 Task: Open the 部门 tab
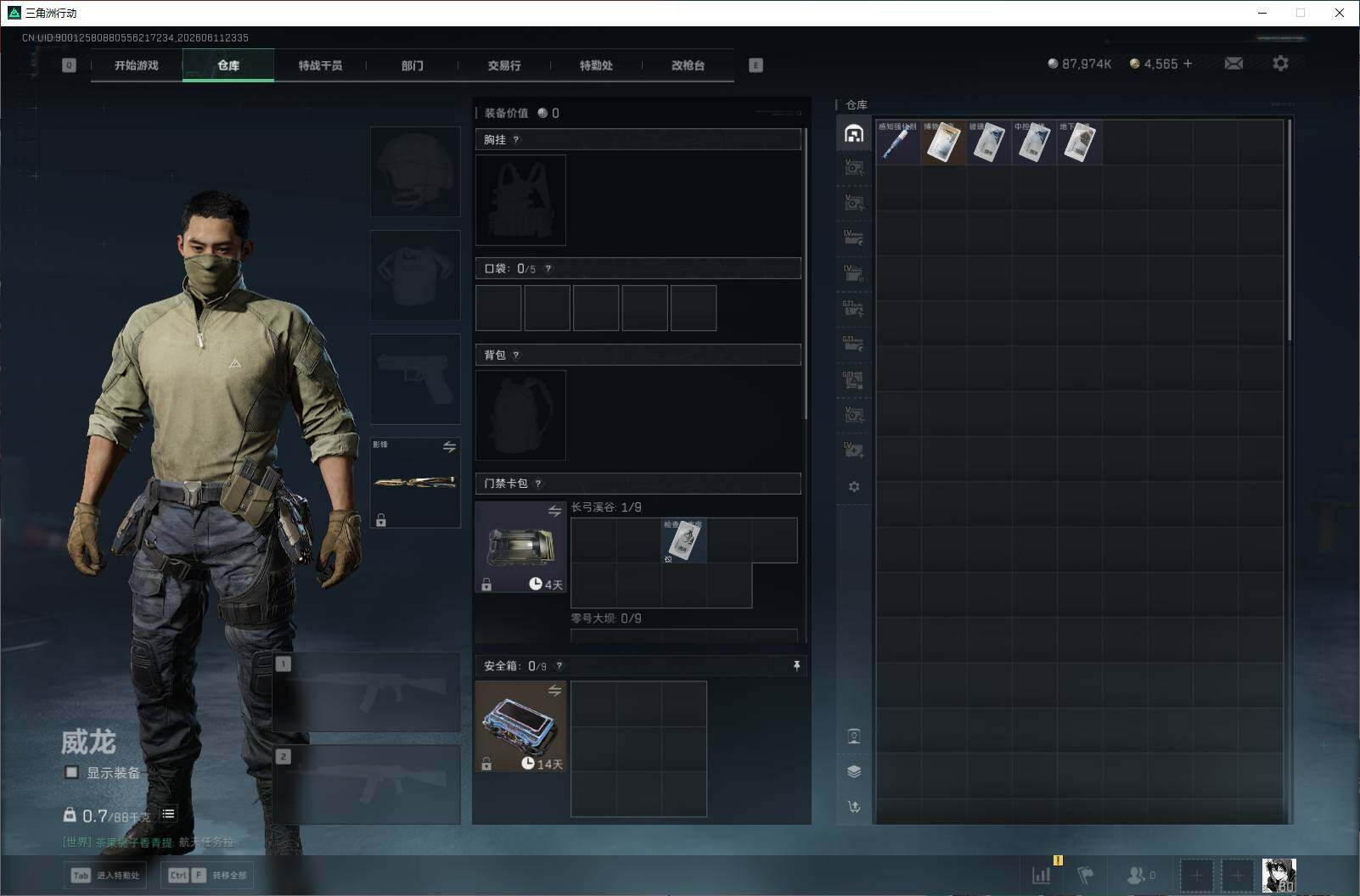[413, 65]
